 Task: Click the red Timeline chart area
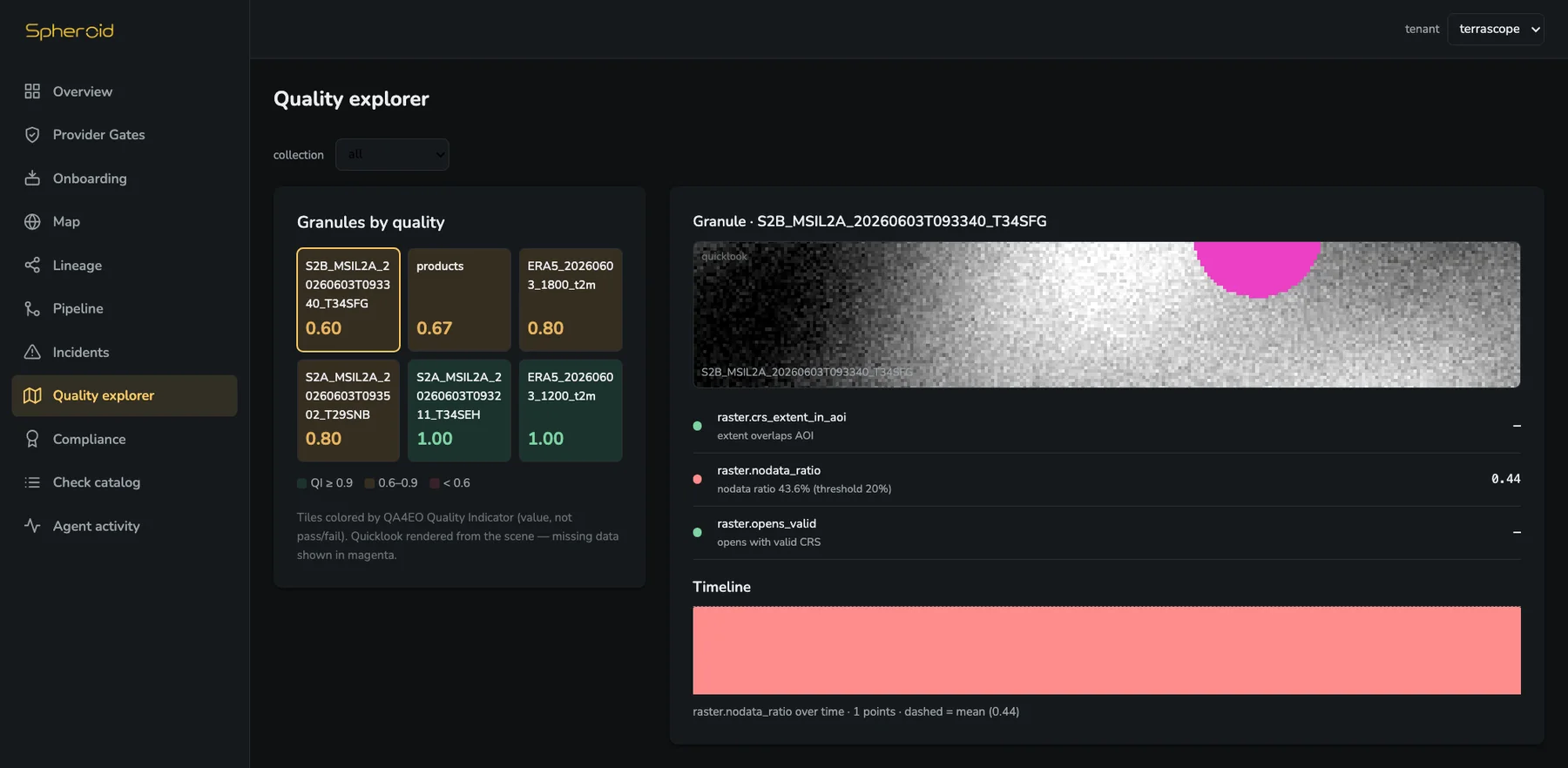pos(1106,650)
